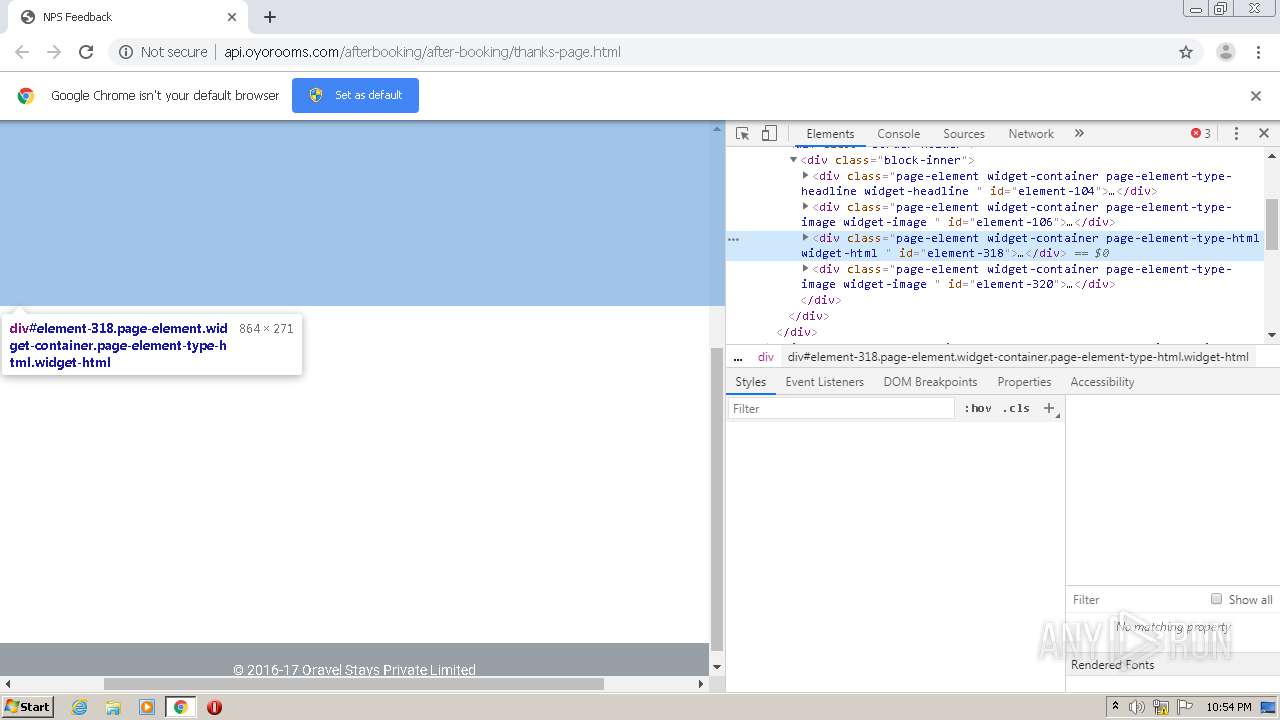Select the div#element-318 breadcrumb item

[1018, 357]
